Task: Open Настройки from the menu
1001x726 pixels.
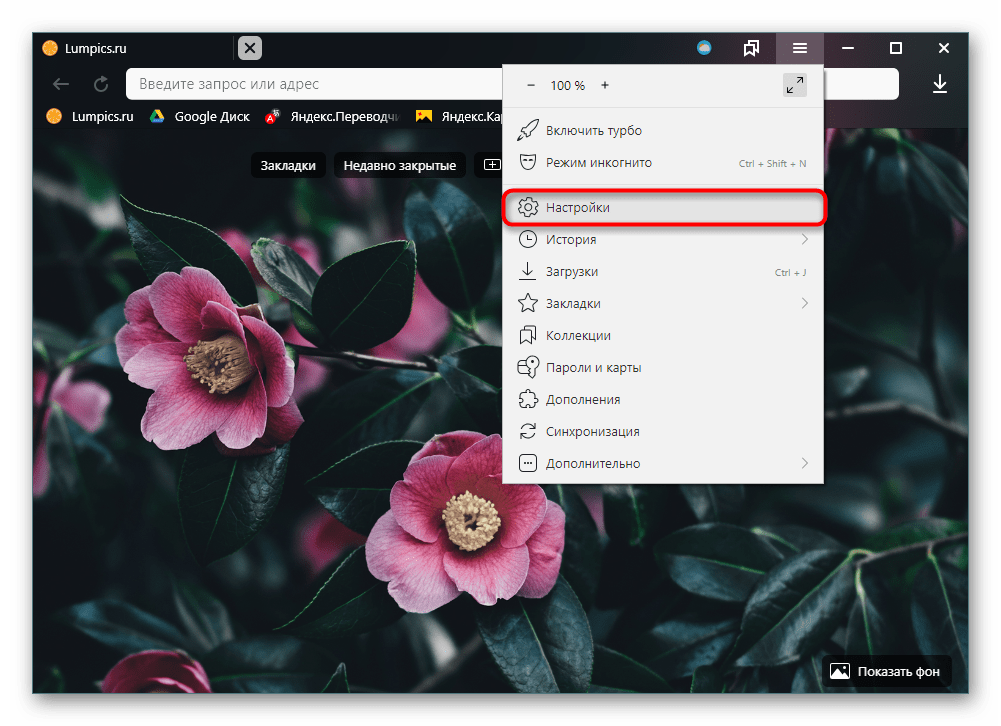Action: click(577, 208)
